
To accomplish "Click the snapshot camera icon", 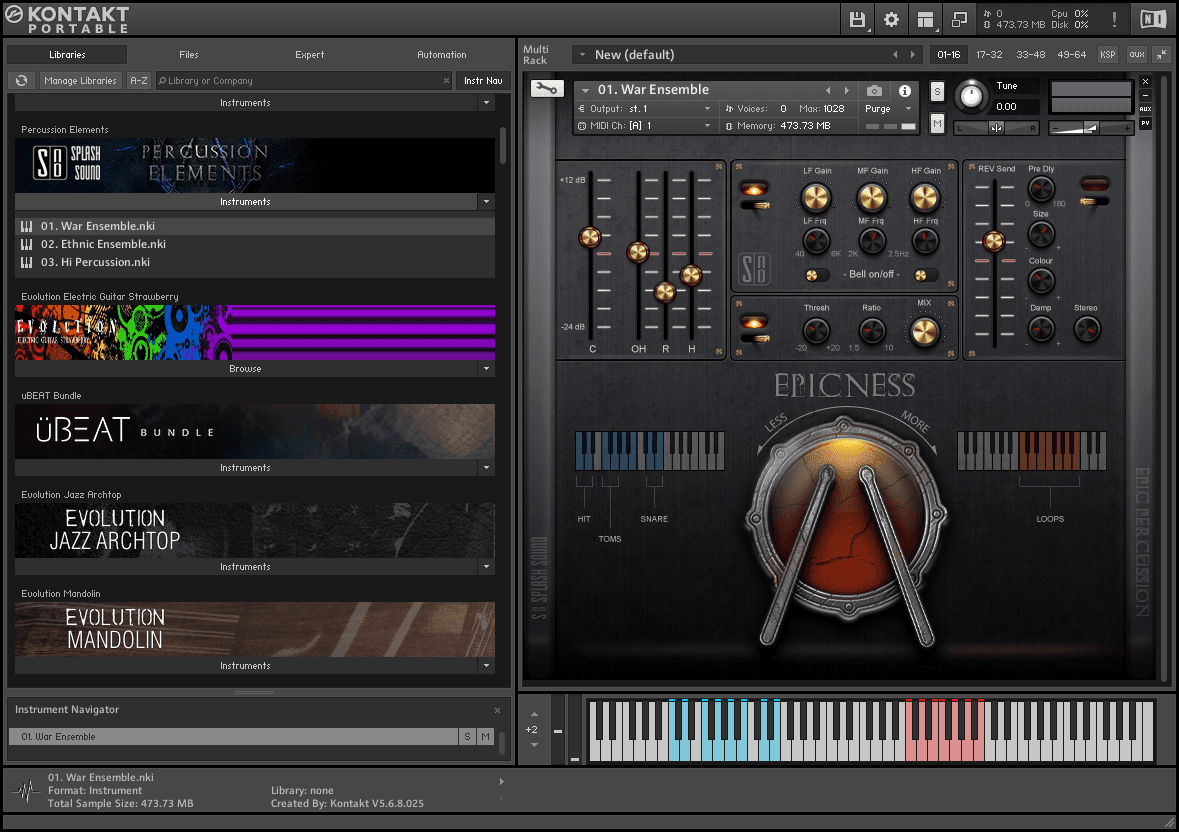I will (x=874, y=90).
